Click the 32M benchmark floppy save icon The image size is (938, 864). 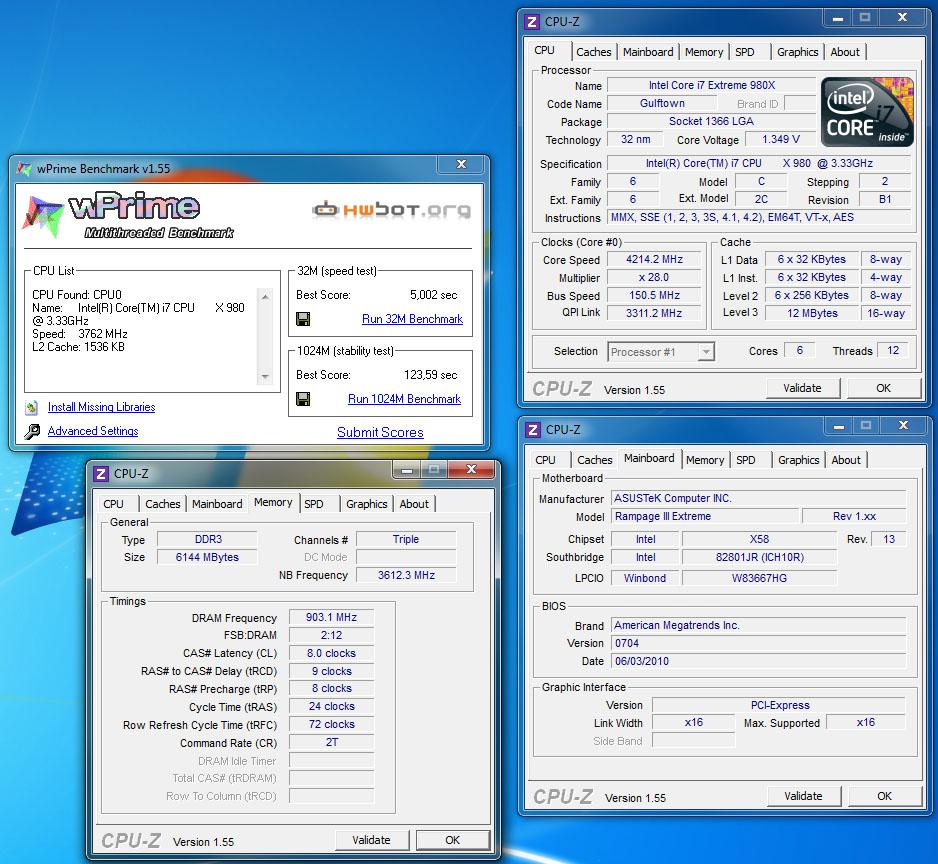click(303, 319)
